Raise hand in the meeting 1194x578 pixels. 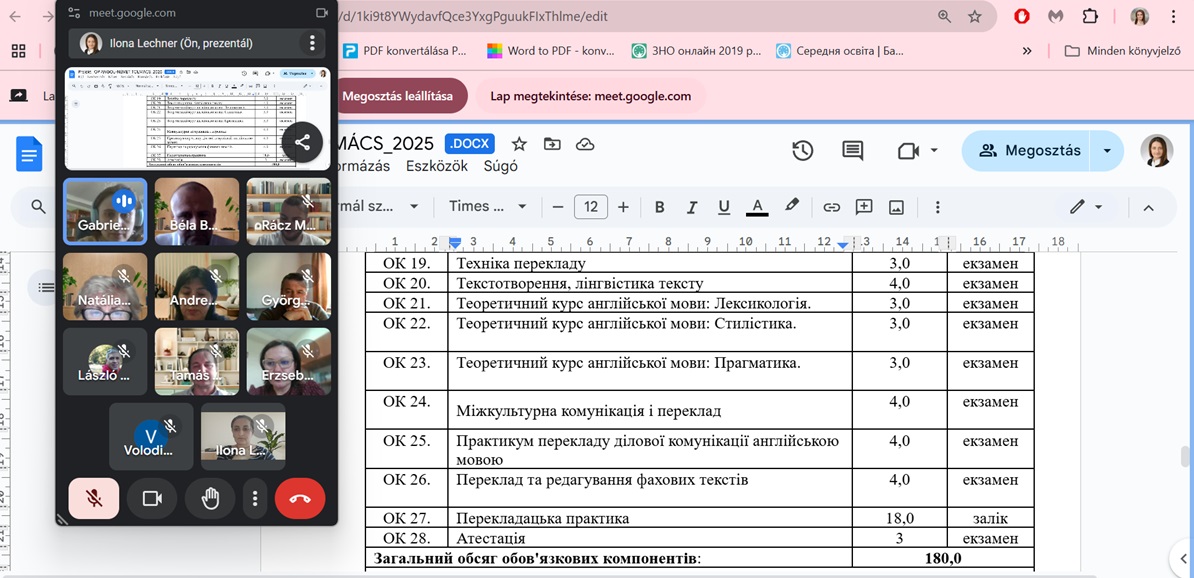[210, 498]
